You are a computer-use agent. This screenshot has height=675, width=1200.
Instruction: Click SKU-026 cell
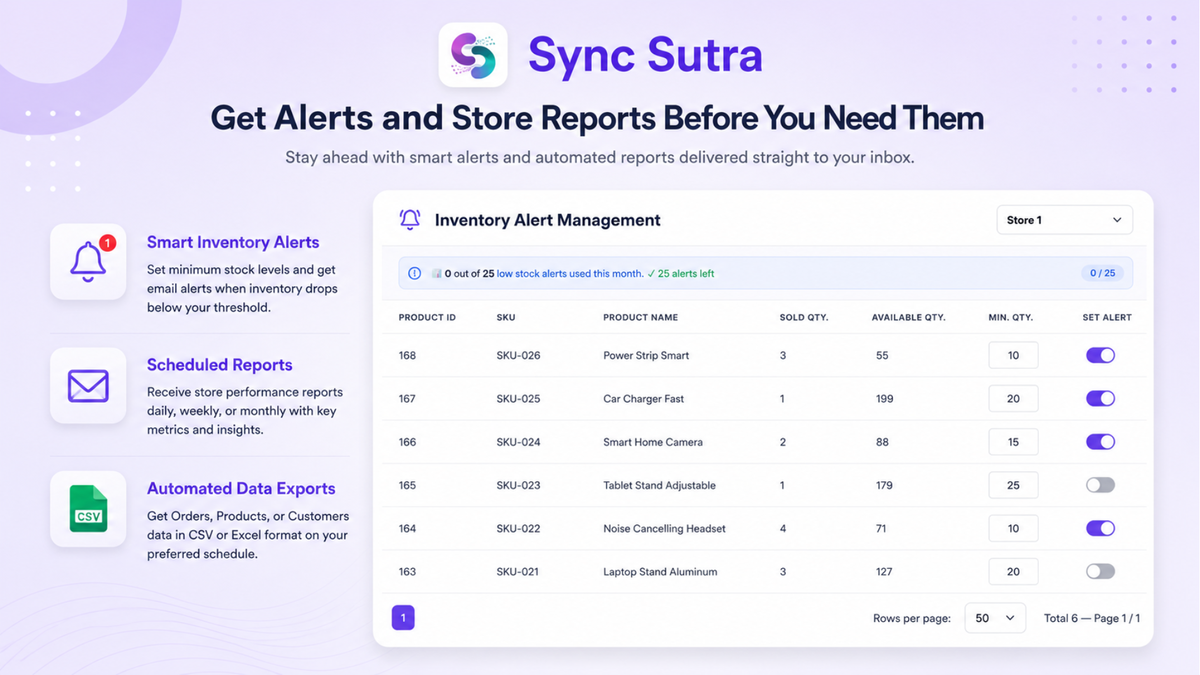coord(518,355)
